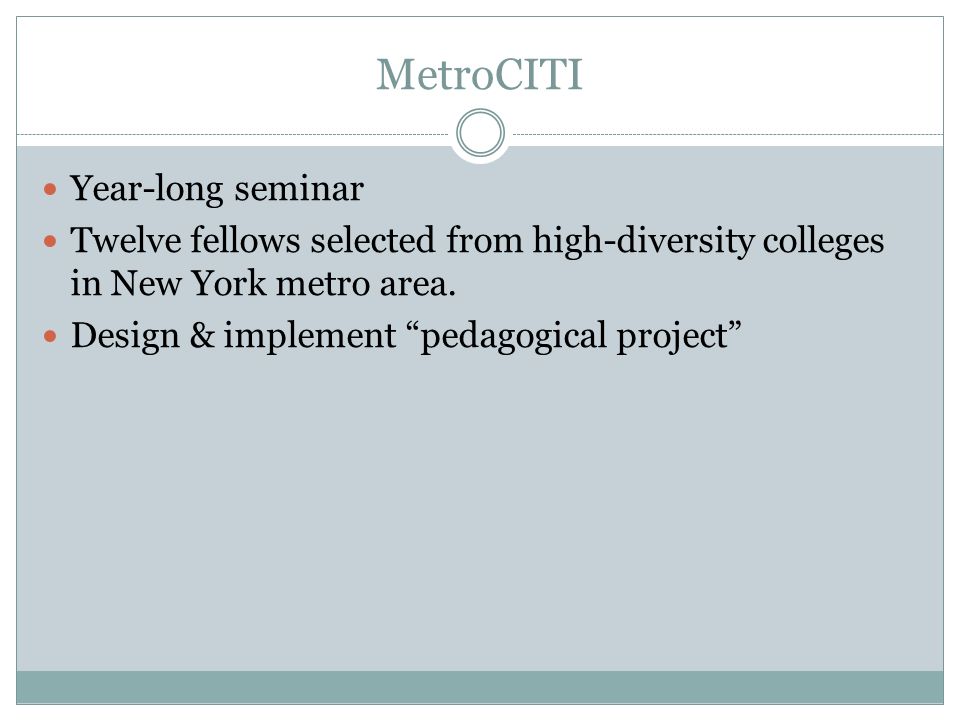960x720 pixels.
Task: Click the orange bullet before Design & implement
Action: [x=50, y=336]
